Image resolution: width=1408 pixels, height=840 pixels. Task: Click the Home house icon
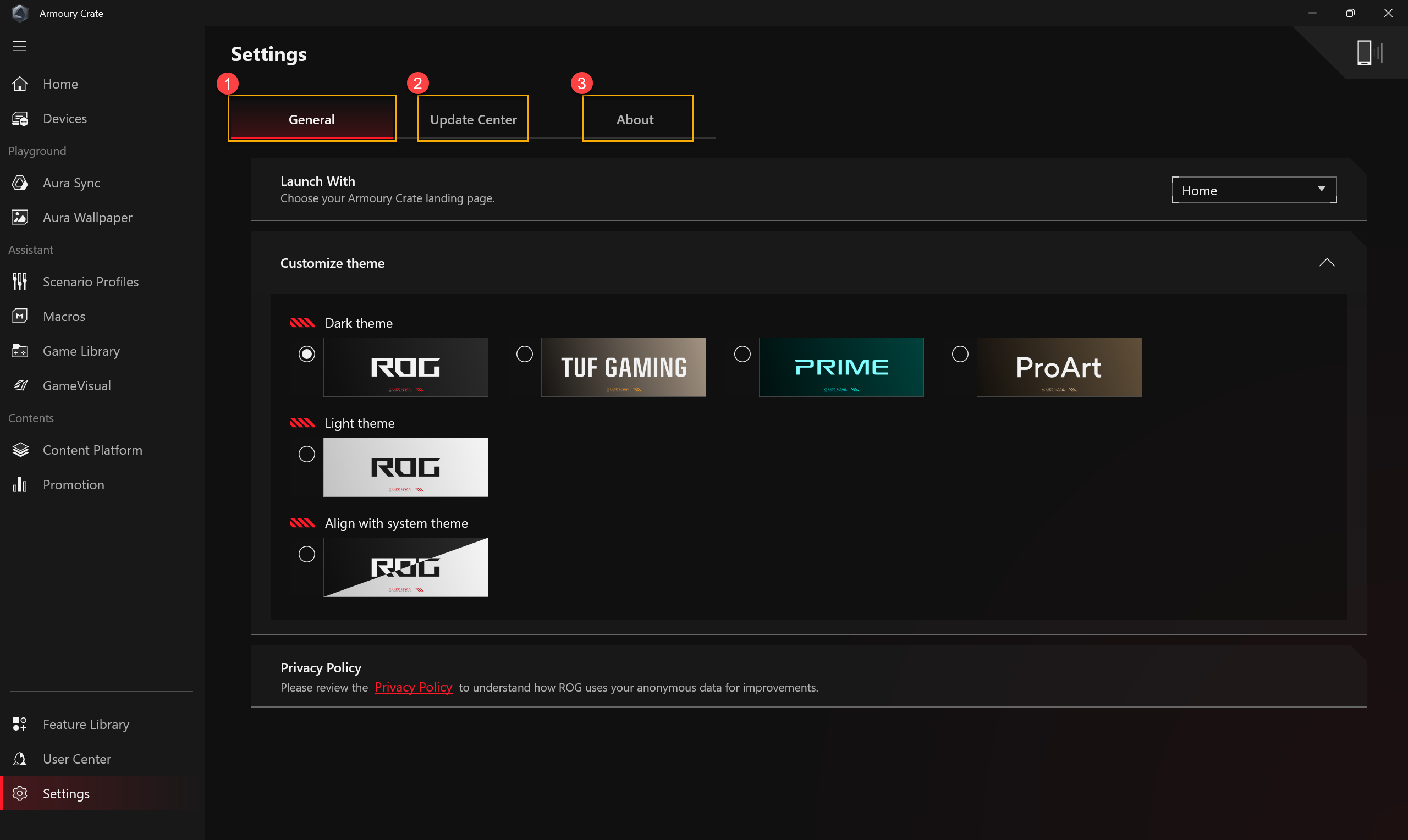(x=20, y=84)
